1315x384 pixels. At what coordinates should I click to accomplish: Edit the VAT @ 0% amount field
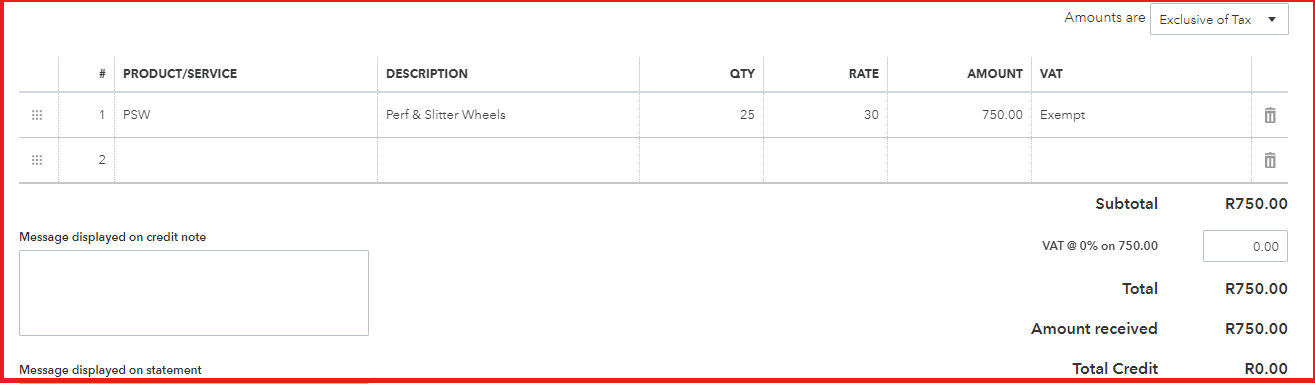pos(1245,246)
